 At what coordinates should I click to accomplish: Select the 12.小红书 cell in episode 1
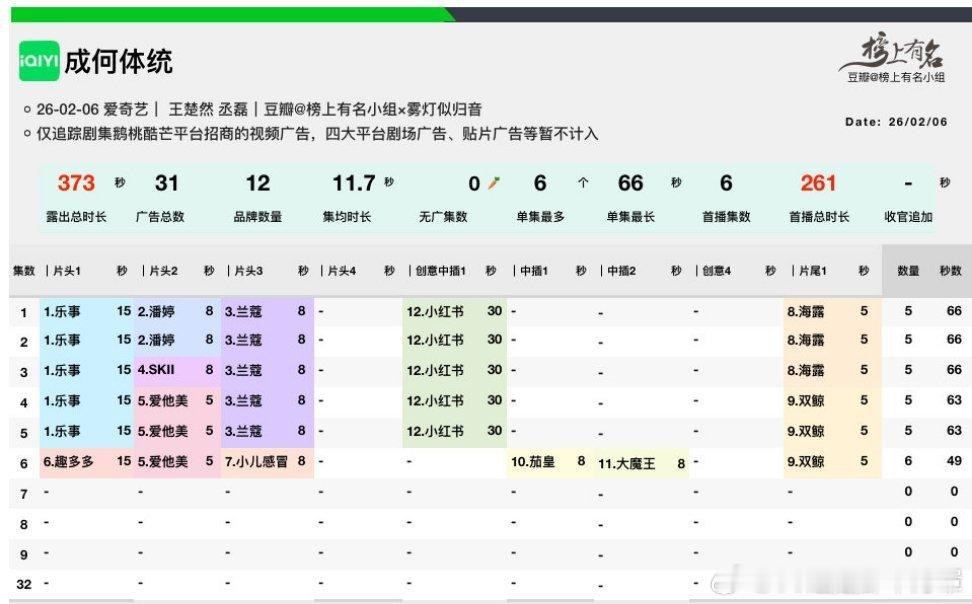click(433, 312)
